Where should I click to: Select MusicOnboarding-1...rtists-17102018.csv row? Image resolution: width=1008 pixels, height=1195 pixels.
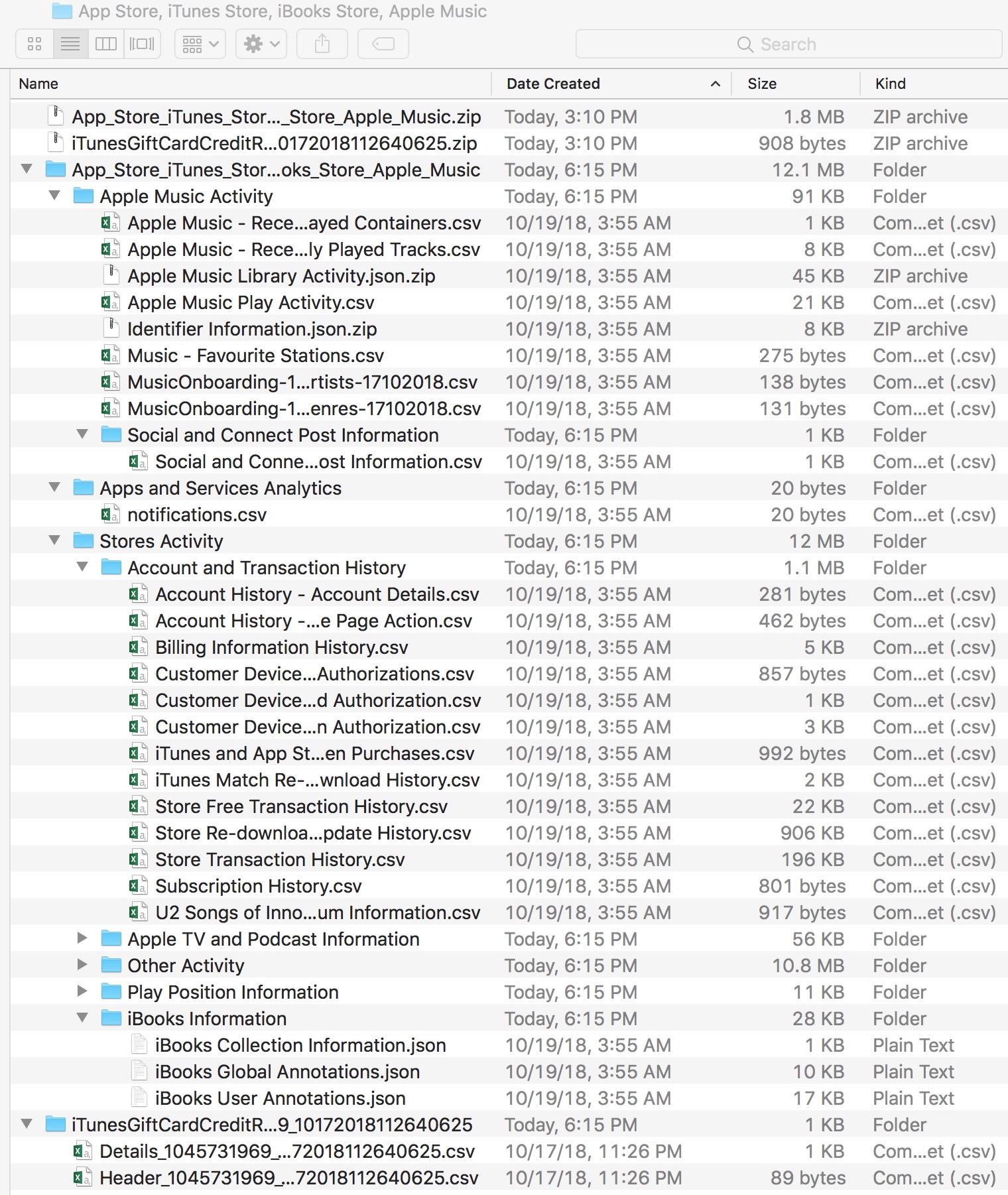[x=509, y=381]
